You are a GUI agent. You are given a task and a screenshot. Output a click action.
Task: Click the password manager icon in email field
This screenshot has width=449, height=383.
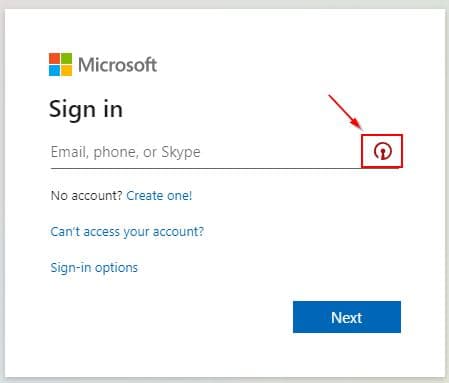point(382,151)
